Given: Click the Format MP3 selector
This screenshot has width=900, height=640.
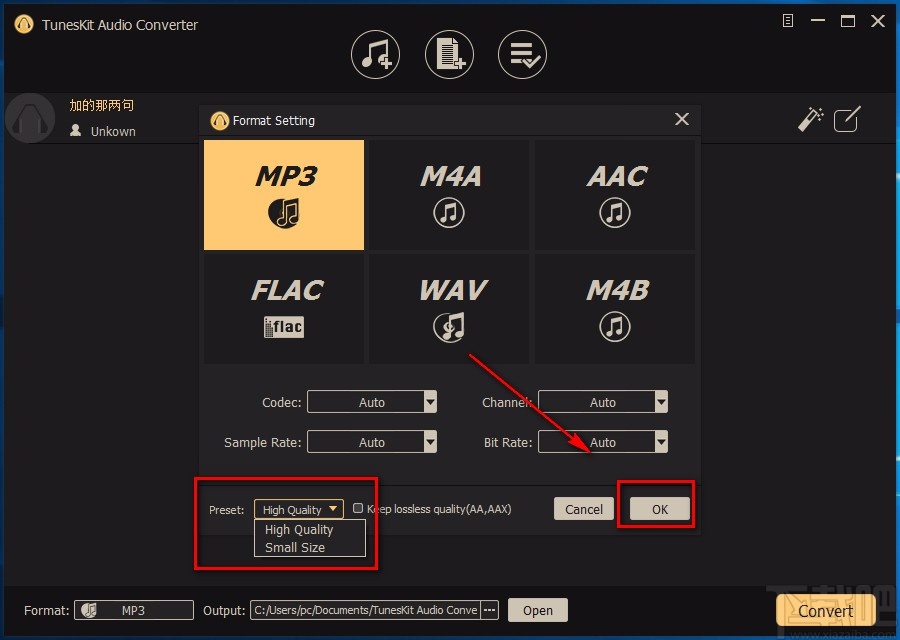Looking at the screenshot, I should coord(134,610).
